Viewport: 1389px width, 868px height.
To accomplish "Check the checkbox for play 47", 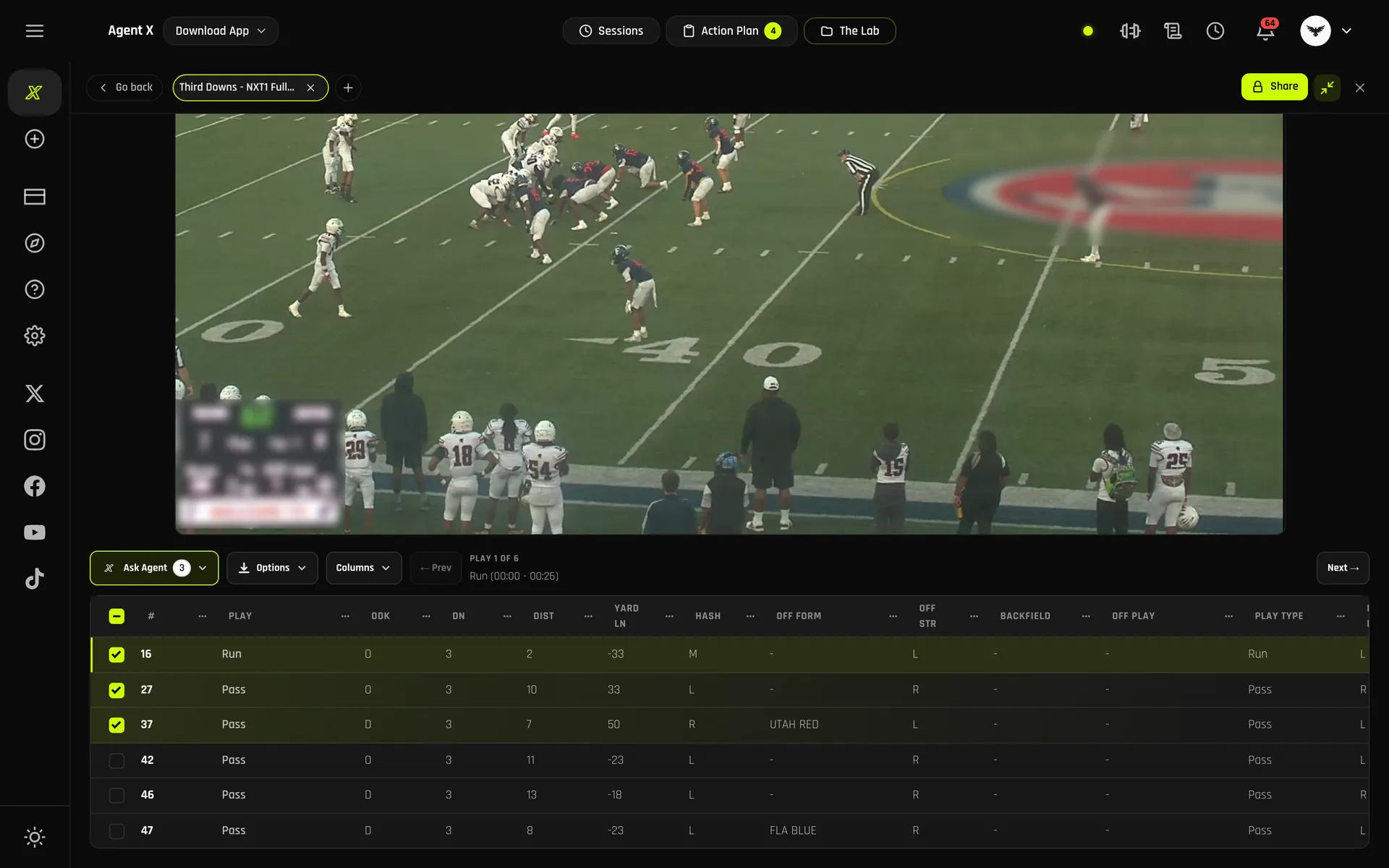I will coord(116,831).
